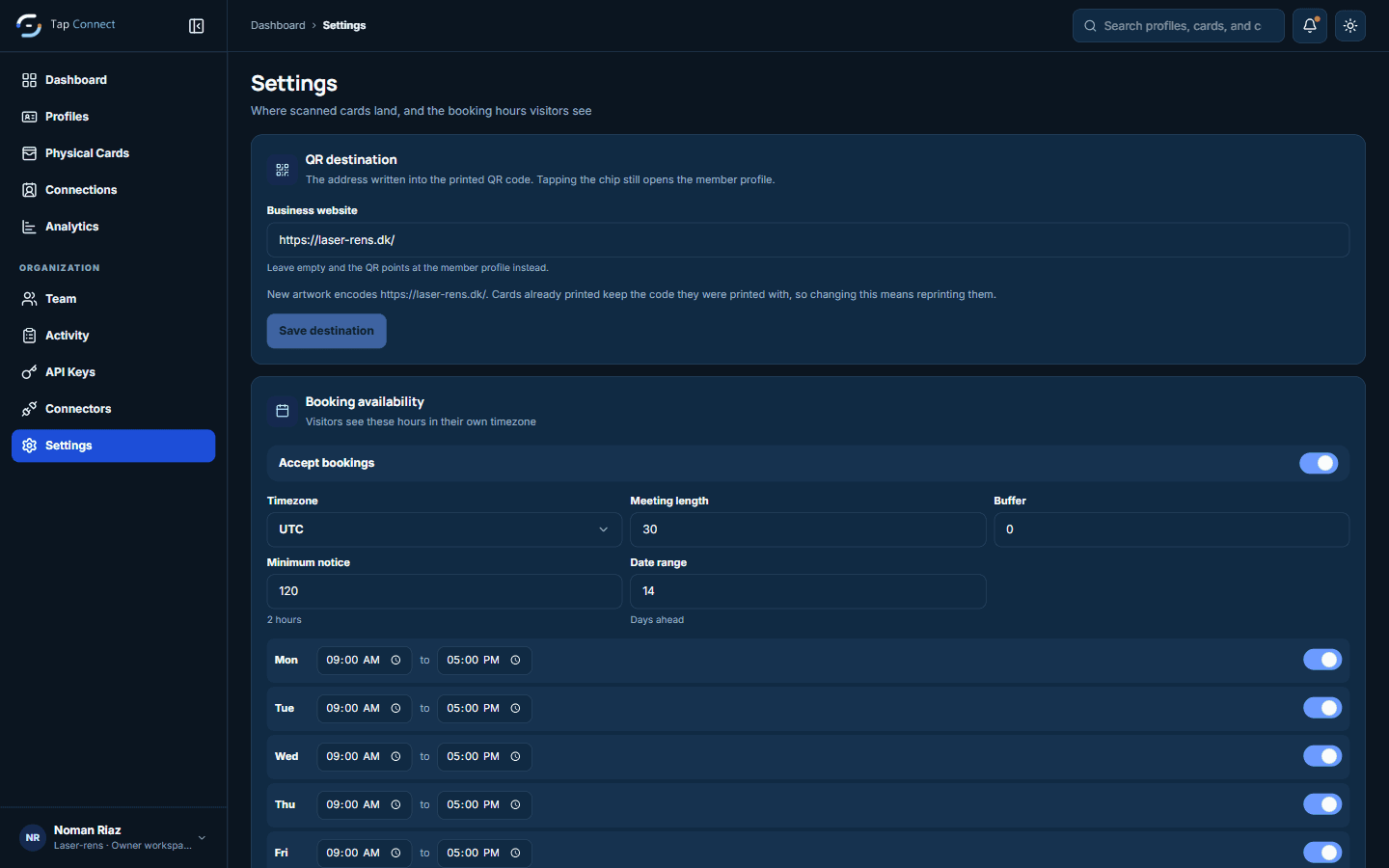
Task: Select Settings in the sidebar
Action: tap(114, 446)
